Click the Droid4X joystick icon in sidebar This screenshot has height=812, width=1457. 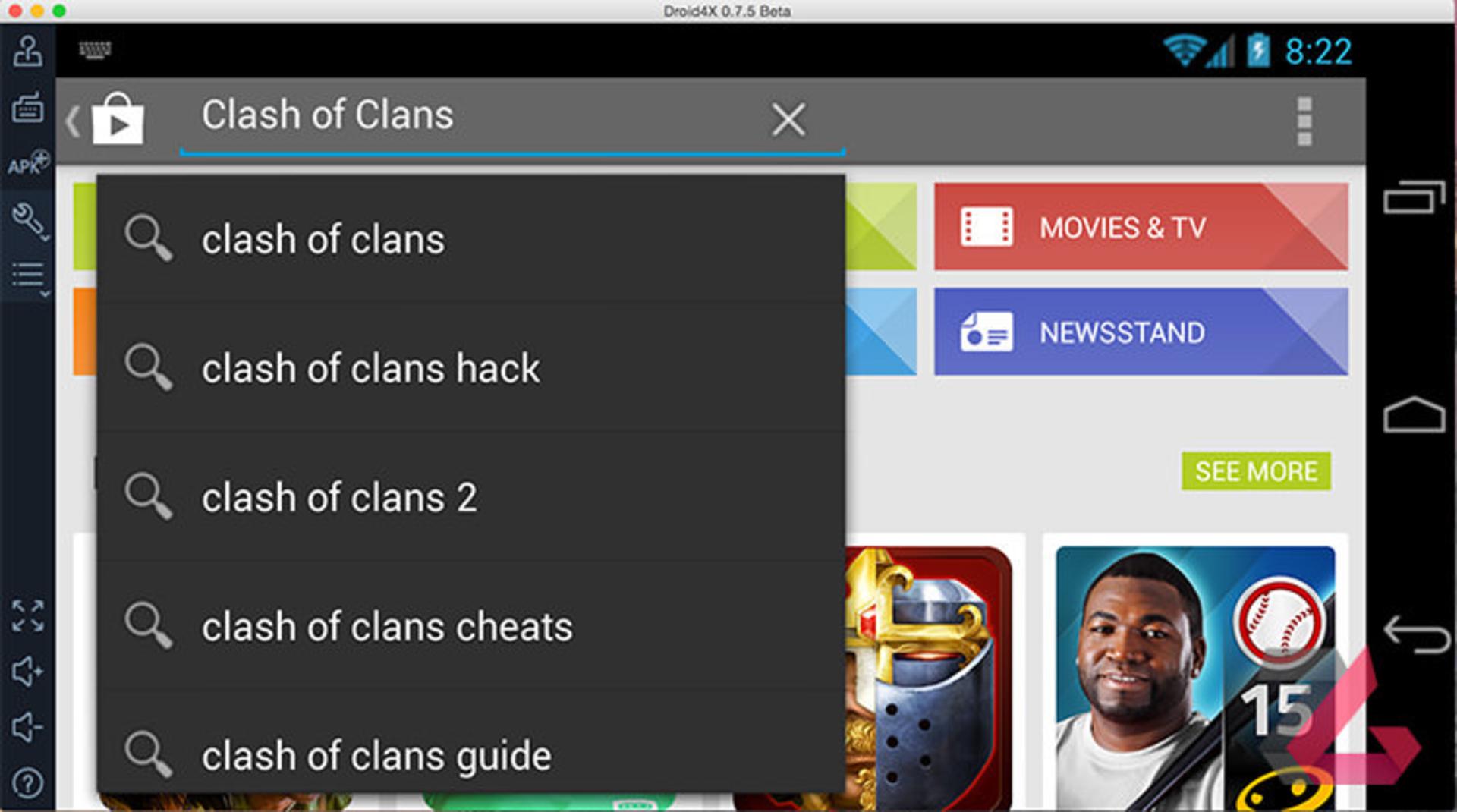pyautogui.click(x=27, y=52)
